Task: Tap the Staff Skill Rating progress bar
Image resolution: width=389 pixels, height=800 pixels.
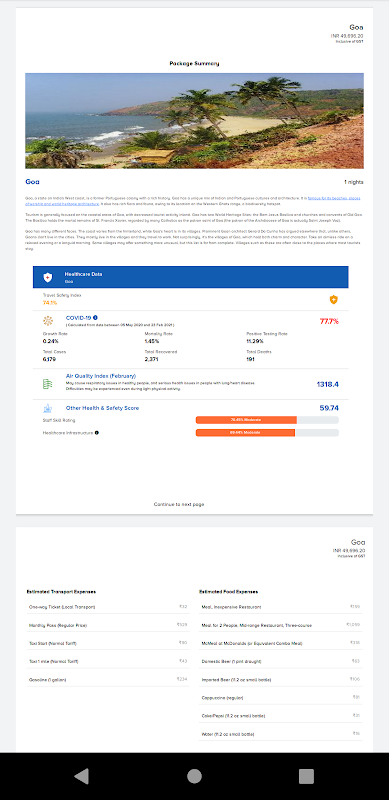Action: [267, 420]
